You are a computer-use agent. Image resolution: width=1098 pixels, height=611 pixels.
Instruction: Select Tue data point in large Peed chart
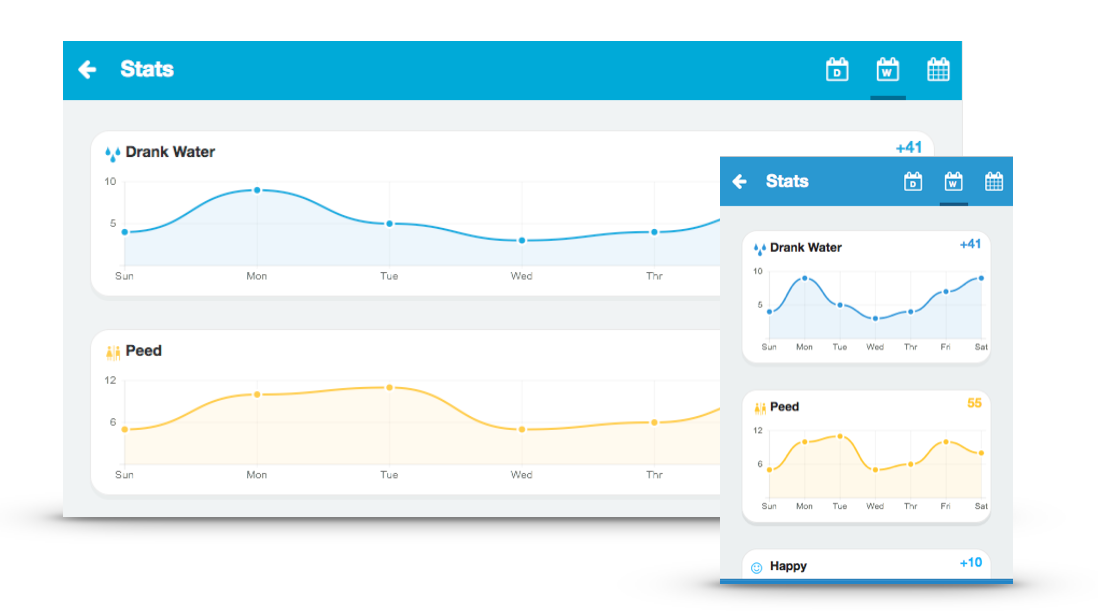389,388
